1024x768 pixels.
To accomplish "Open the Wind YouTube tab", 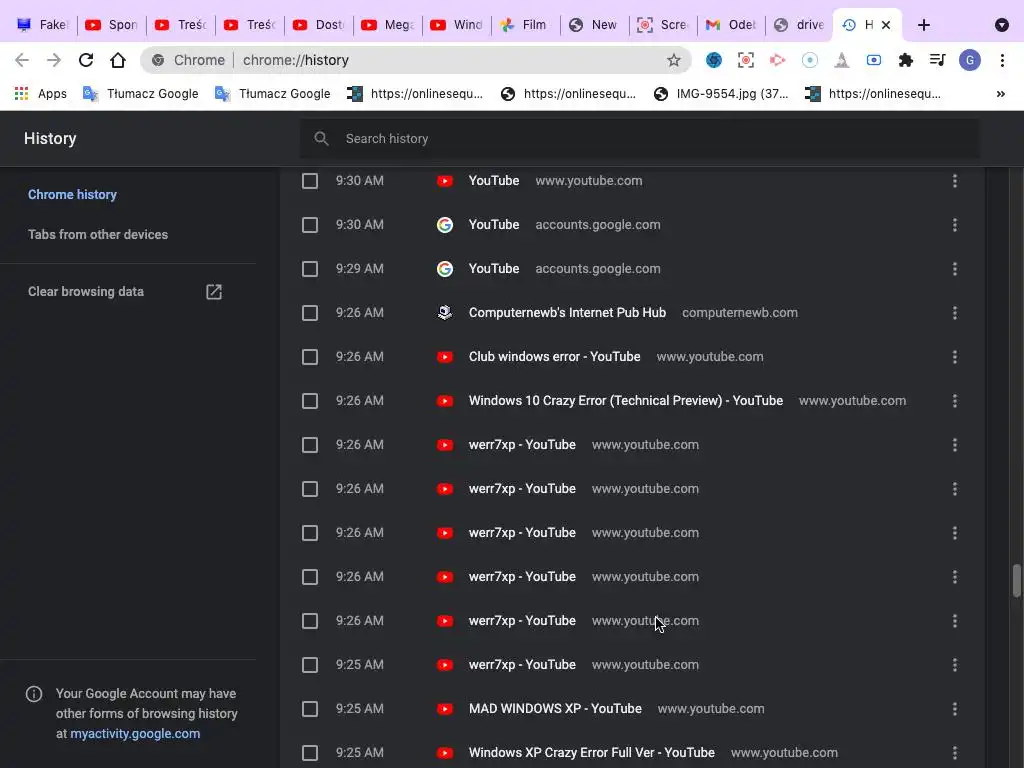I will click(x=456, y=25).
